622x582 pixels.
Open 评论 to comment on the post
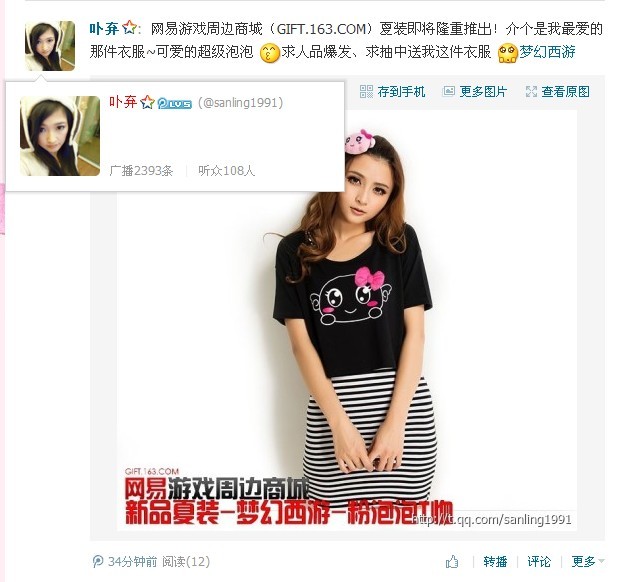pyautogui.click(x=539, y=561)
